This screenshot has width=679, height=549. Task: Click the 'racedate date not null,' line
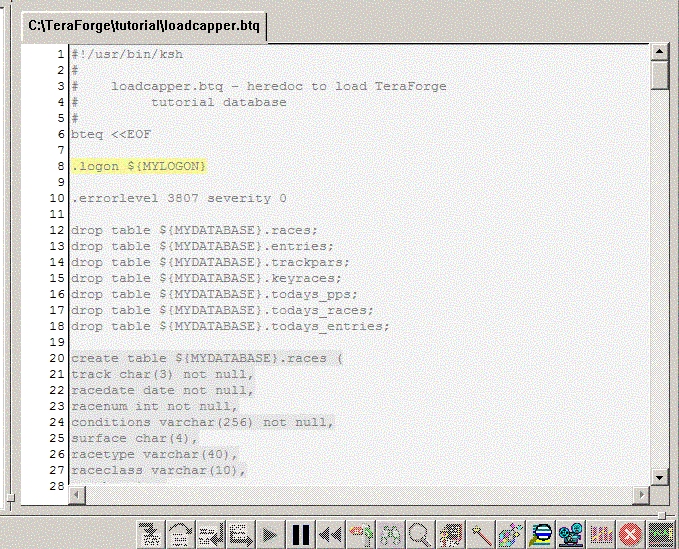[x=162, y=391]
